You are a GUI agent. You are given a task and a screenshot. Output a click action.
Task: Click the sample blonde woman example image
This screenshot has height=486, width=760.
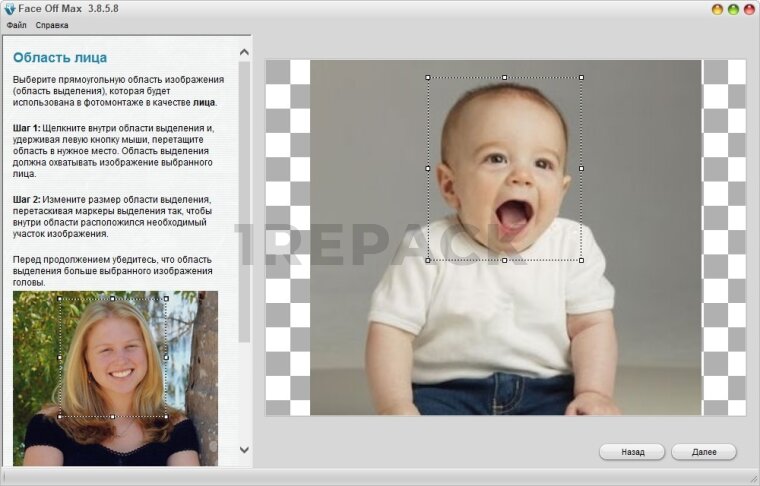115,378
